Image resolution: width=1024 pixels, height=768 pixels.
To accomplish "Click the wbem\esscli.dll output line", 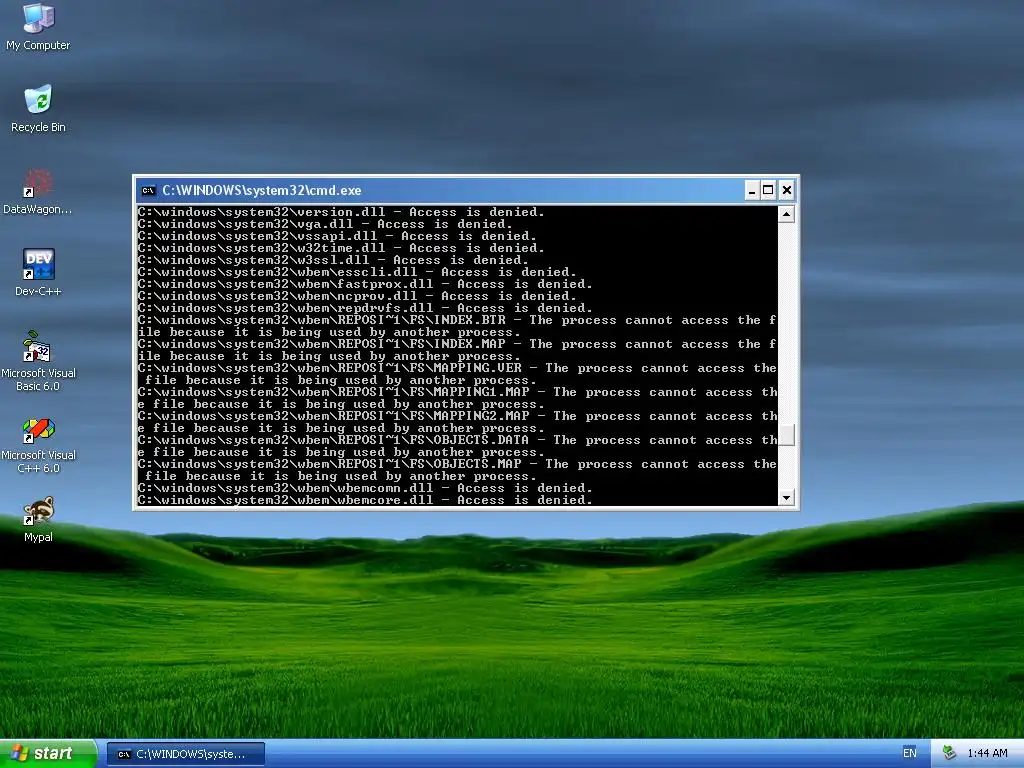I will point(357,272).
